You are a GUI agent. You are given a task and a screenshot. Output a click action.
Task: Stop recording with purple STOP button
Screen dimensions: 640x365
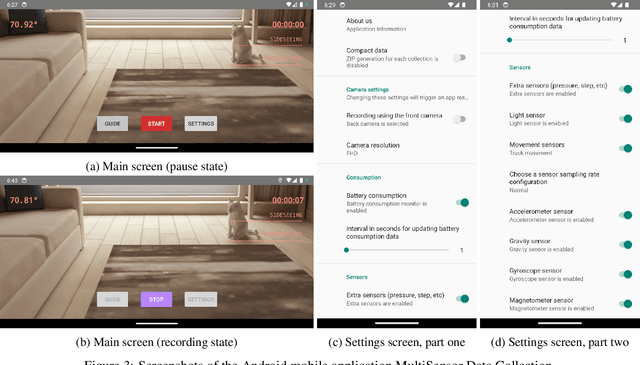[x=156, y=299]
